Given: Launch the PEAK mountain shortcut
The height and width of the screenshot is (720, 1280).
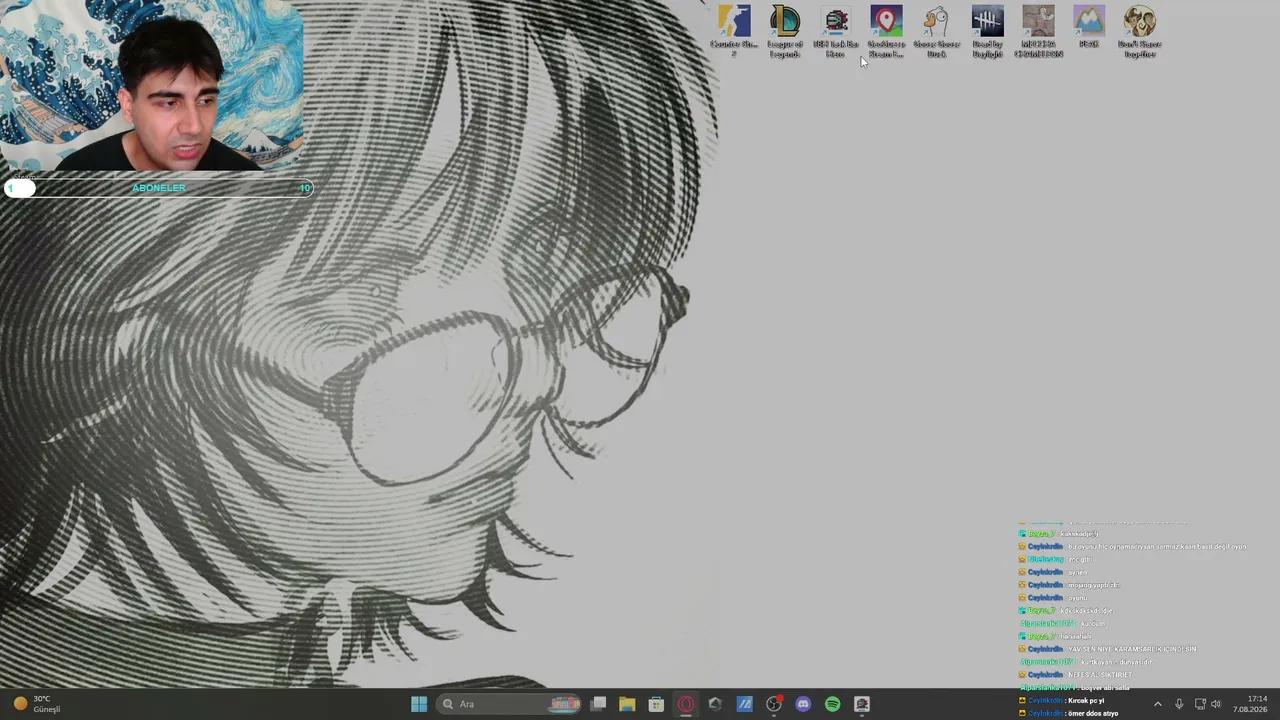Looking at the screenshot, I should click(1089, 27).
